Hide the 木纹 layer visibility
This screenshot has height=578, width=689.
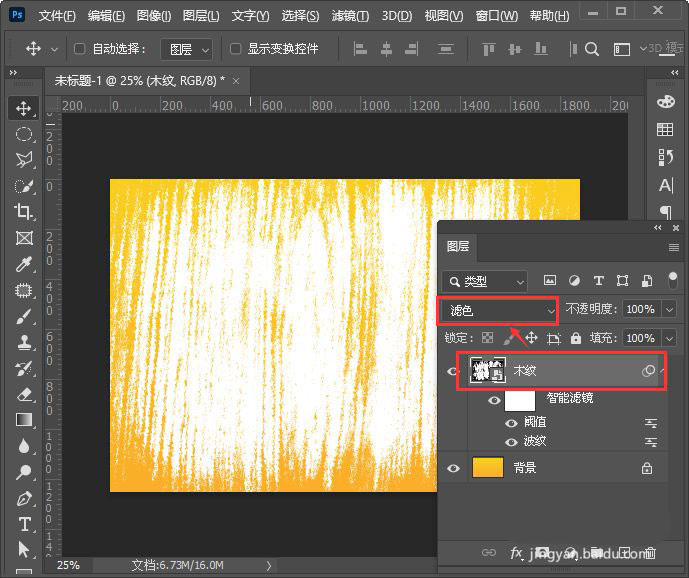pos(453,371)
